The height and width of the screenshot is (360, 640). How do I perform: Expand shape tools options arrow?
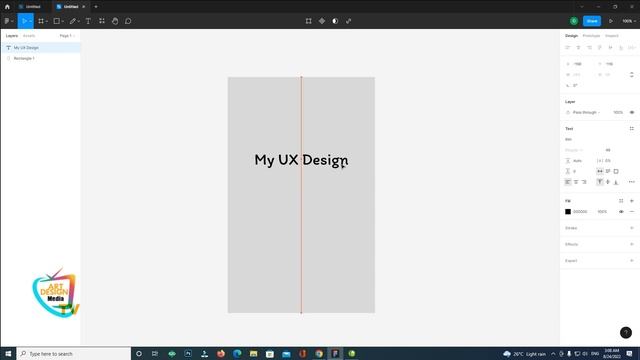point(63,21)
